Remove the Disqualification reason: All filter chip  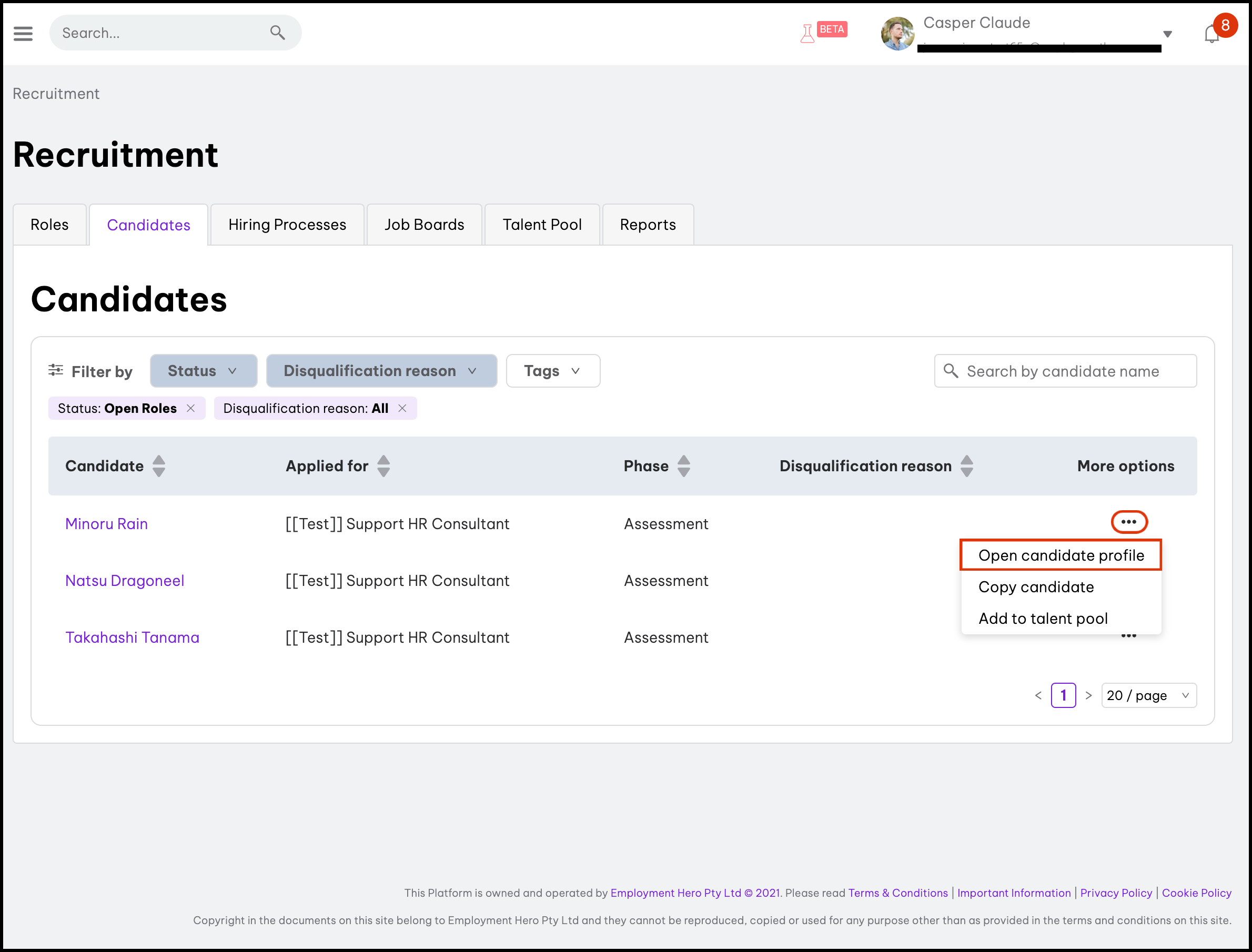[x=402, y=408]
